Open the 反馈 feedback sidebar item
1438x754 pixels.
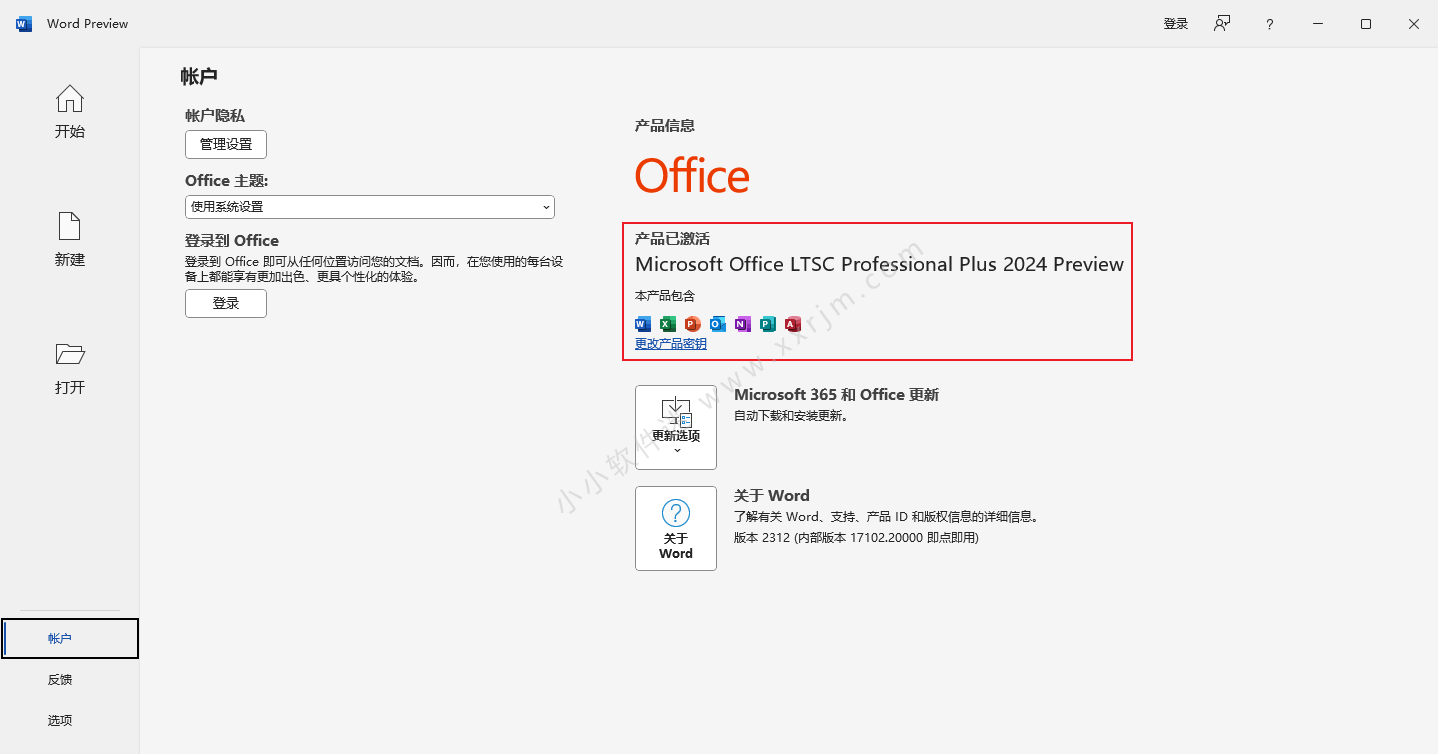(60, 680)
